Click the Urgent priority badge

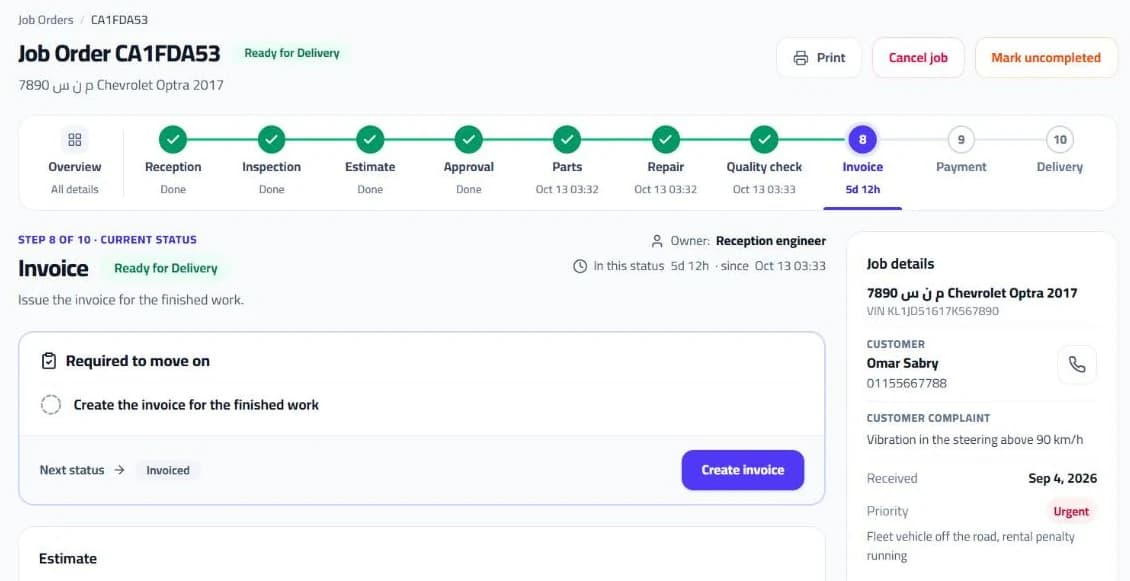[x=1072, y=512]
